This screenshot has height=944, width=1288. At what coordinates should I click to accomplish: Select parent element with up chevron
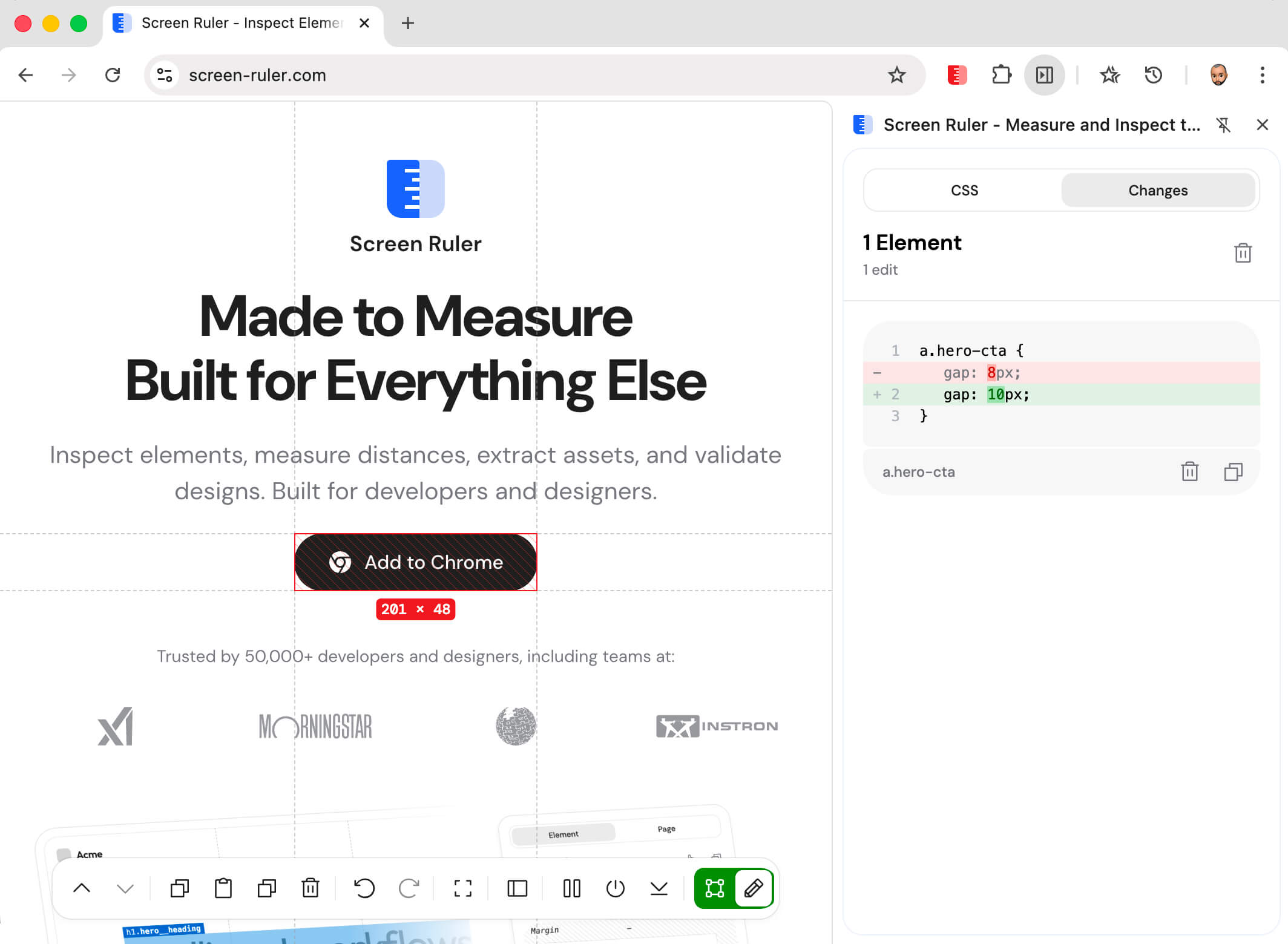click(x=82, y=888)
